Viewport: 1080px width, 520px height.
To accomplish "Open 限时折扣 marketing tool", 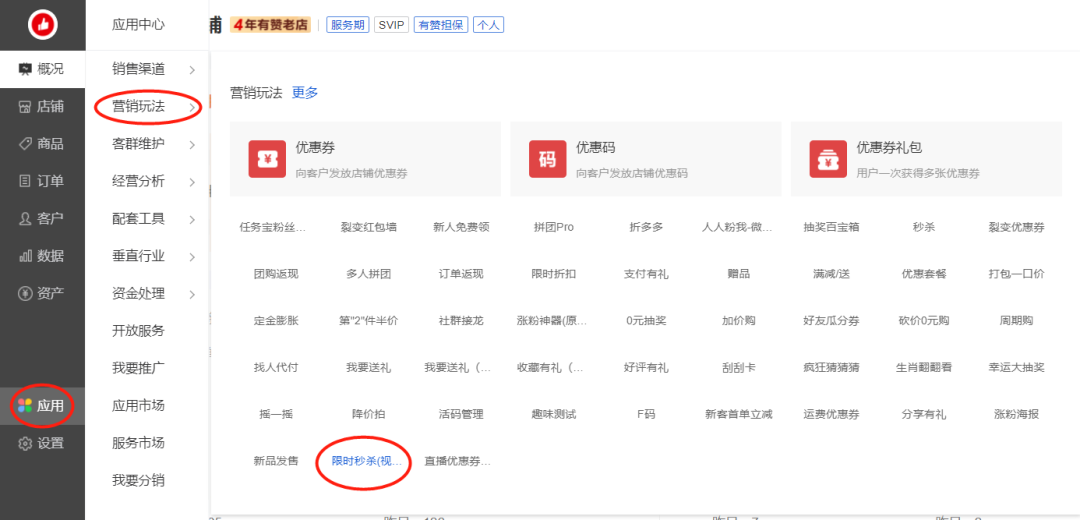I will 554,274.
